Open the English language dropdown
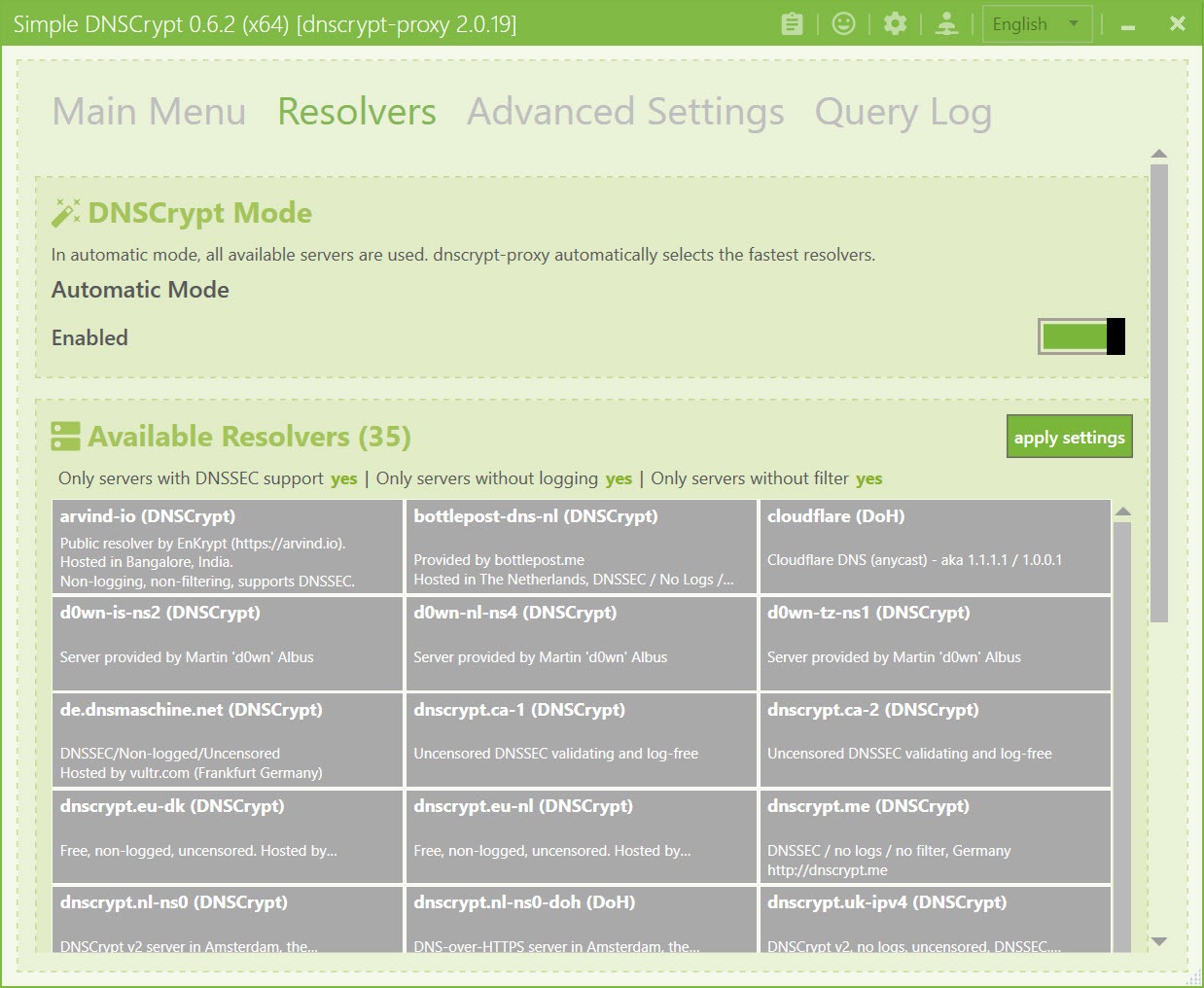The width and height of the screenshot is (1204, 988). point(1037,24)
